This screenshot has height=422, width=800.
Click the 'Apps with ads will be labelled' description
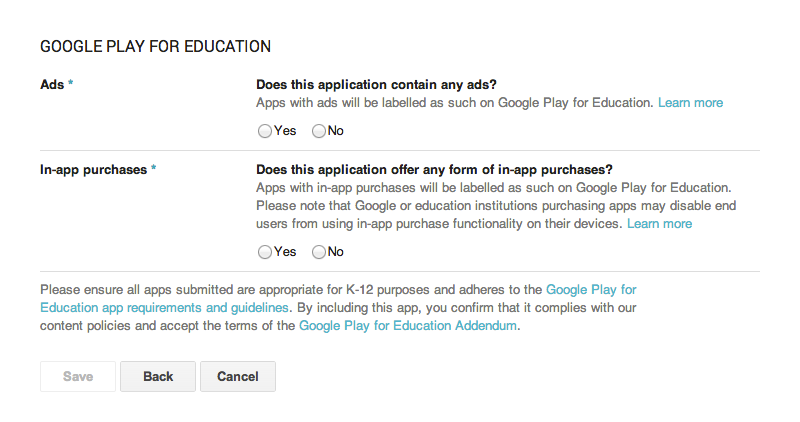[x=455, y=103]
